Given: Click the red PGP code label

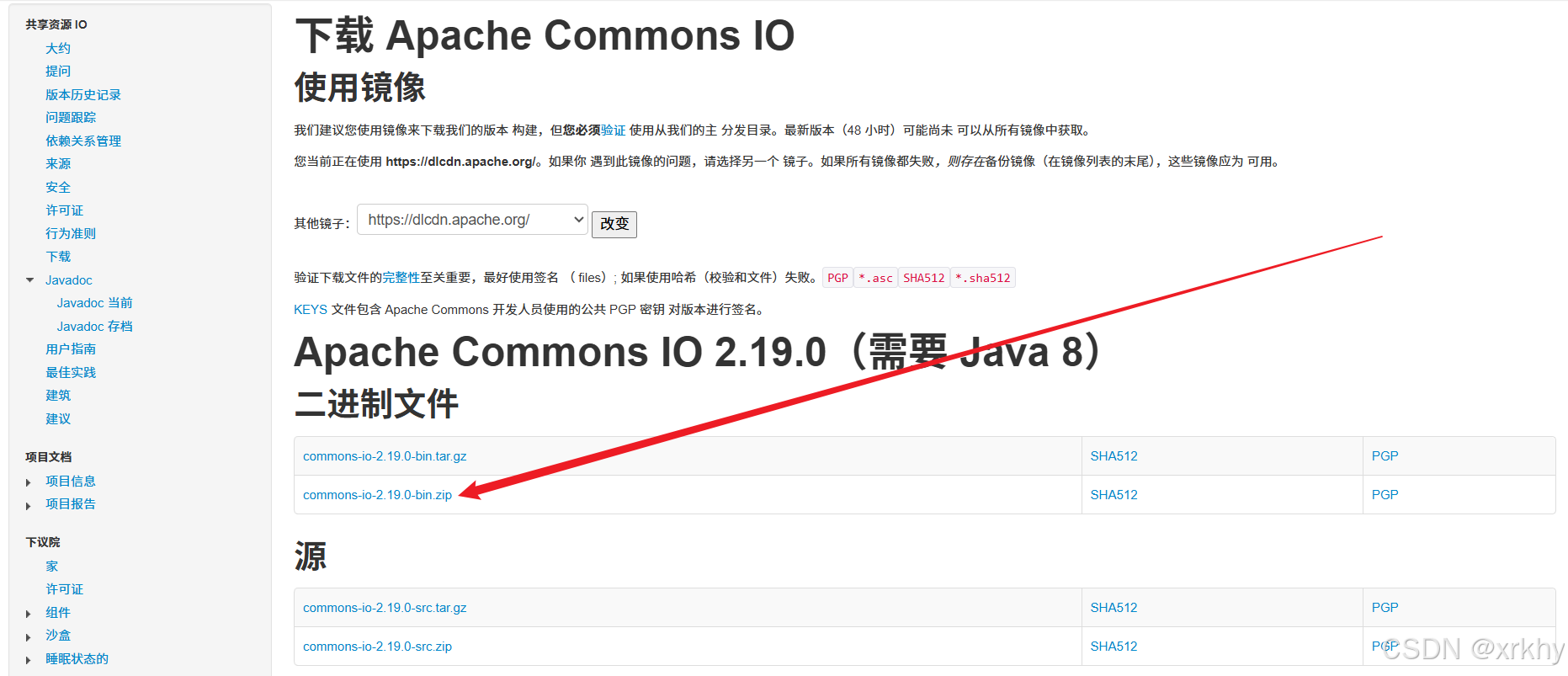Looking at the screenshot, I should click(x=837, y=278).
